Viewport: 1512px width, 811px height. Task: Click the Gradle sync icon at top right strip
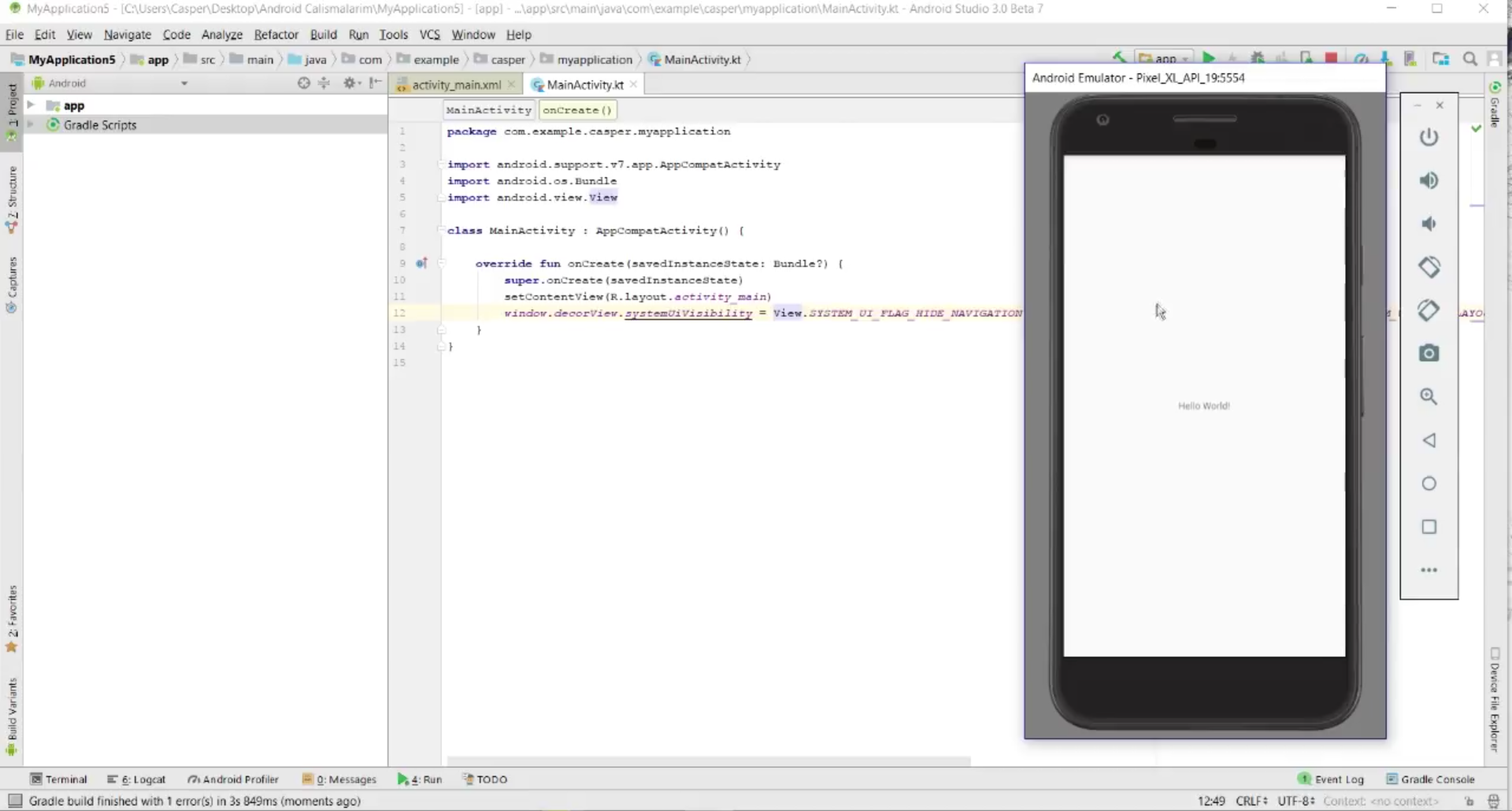pyautogui.click(x=1495, y=87)
